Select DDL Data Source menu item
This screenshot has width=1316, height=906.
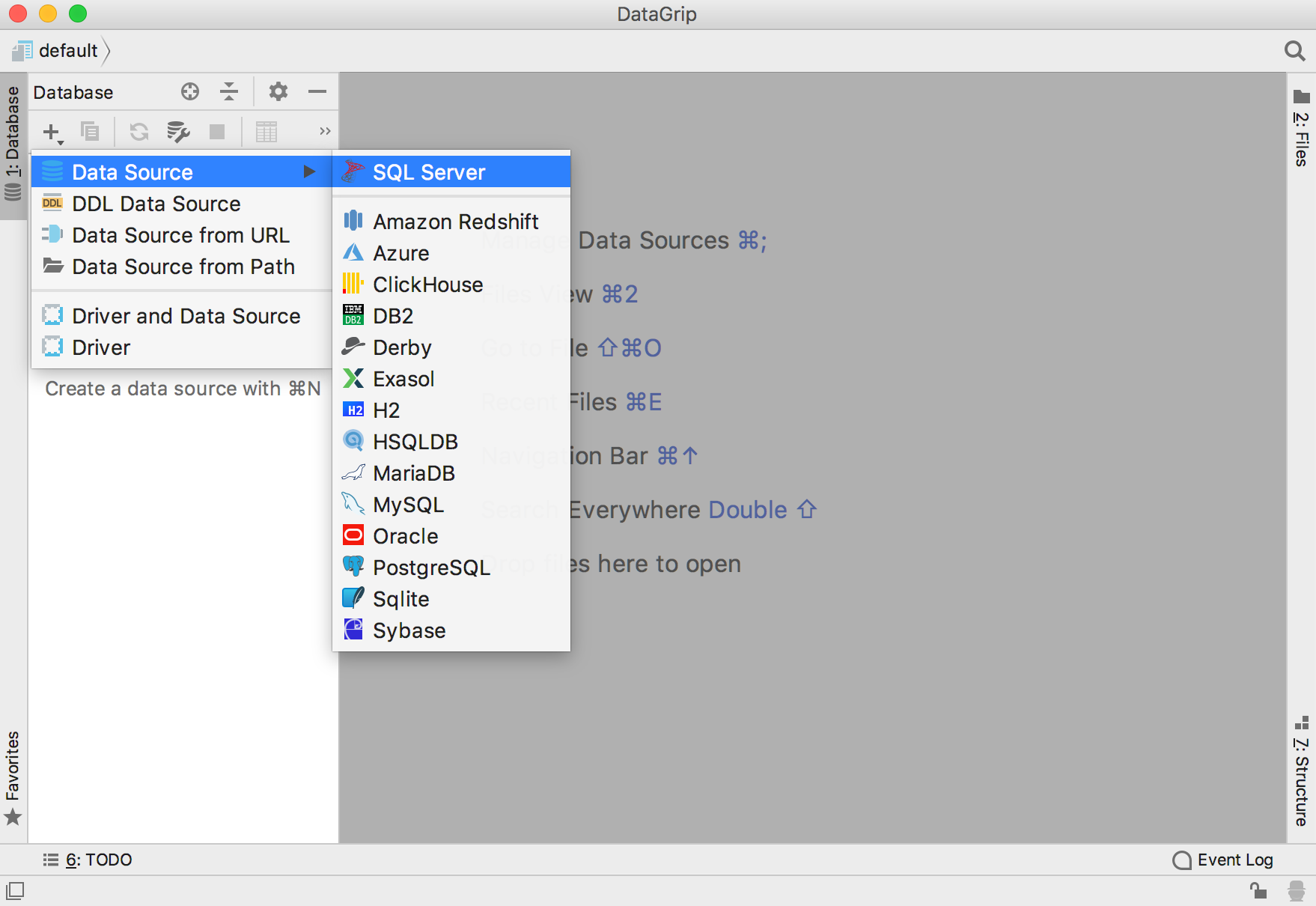click(x=181, y=204)
